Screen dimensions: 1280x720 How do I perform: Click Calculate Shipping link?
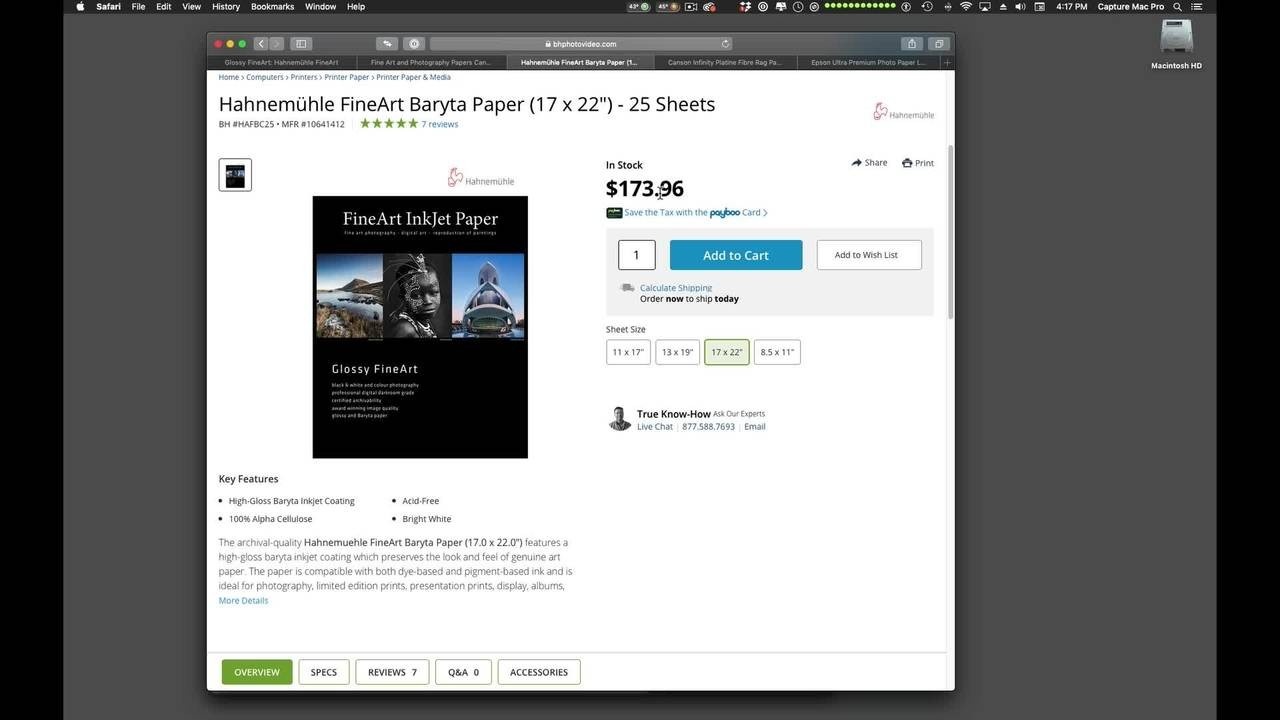676,288
